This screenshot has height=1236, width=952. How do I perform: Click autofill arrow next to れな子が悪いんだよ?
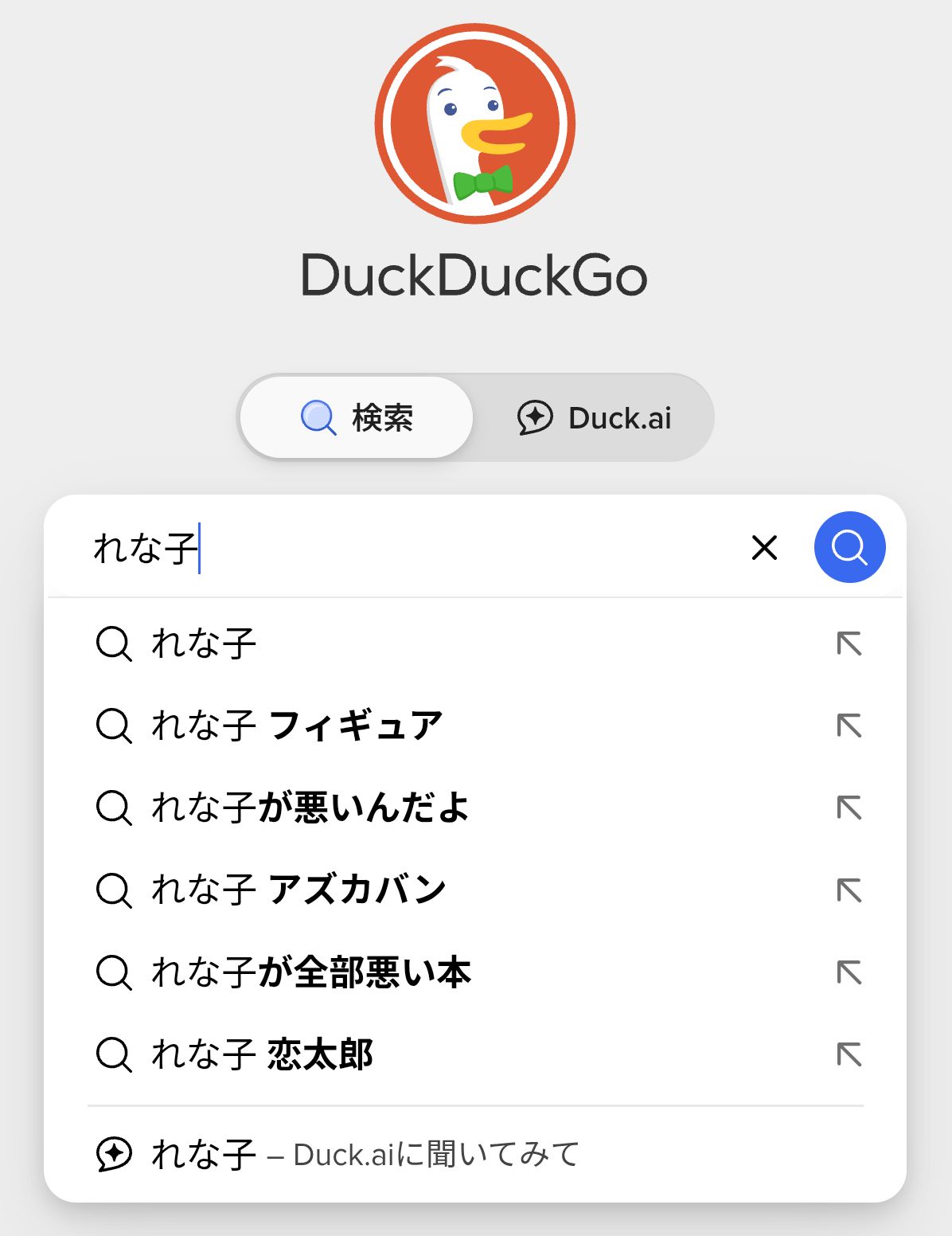coord(849,808)
